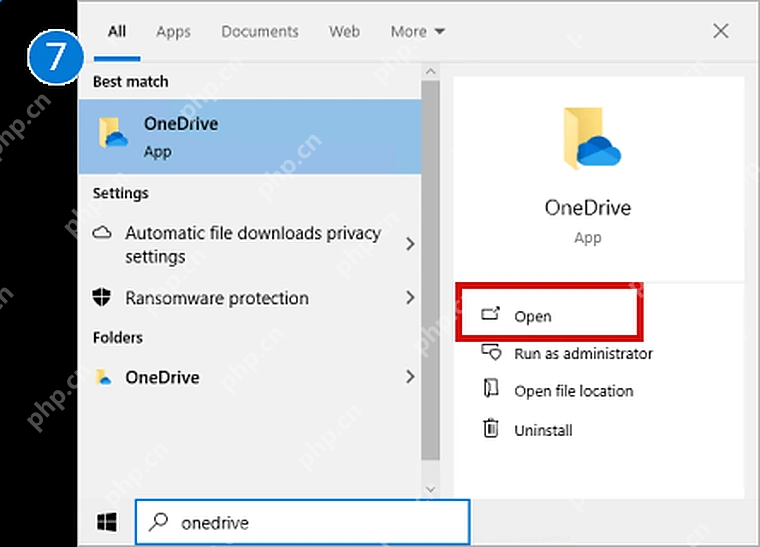Click the OneDrive title in preview pane
The width and height of the screenshot is (760, 547).
[x=587, y=208]
